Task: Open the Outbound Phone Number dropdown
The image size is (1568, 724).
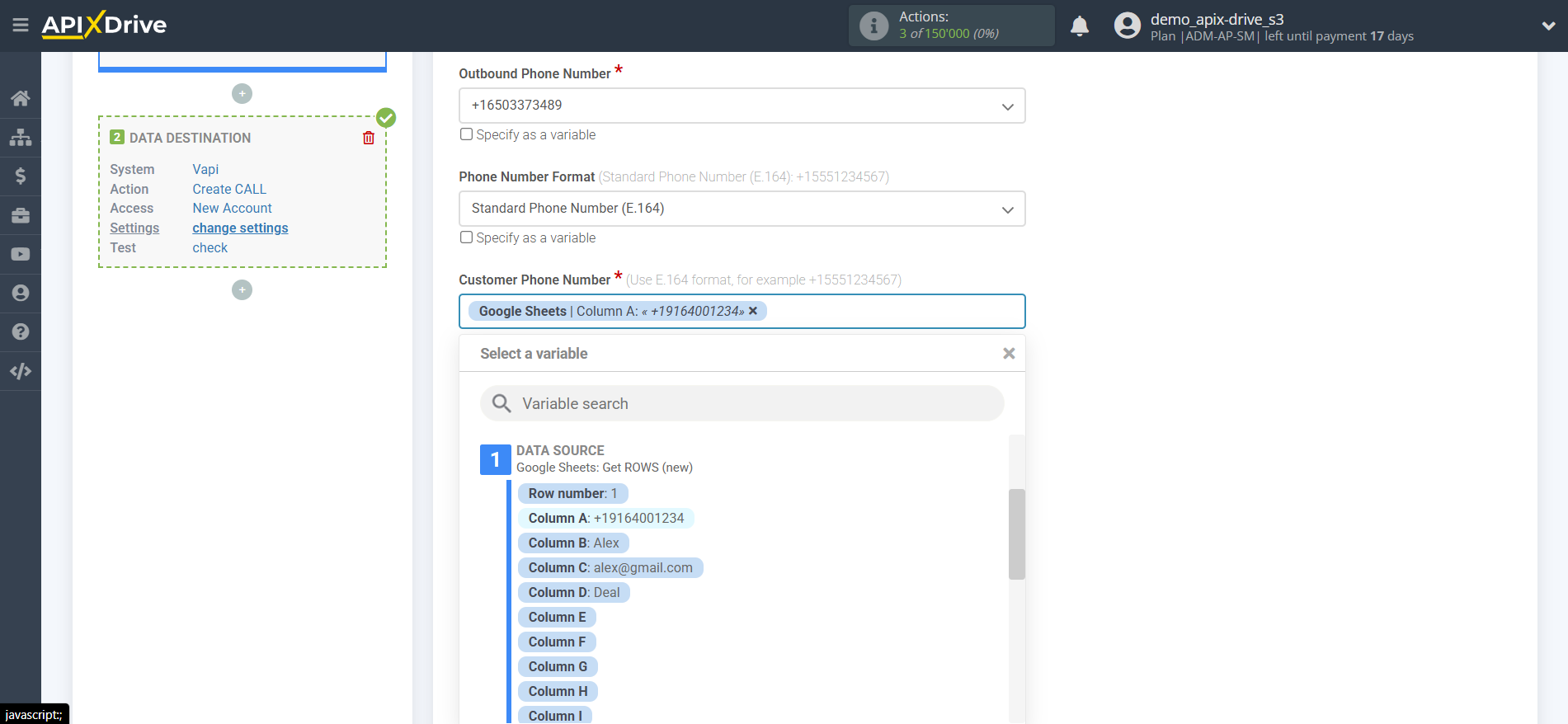Action: pyautogui.click(x=742, y=106)
